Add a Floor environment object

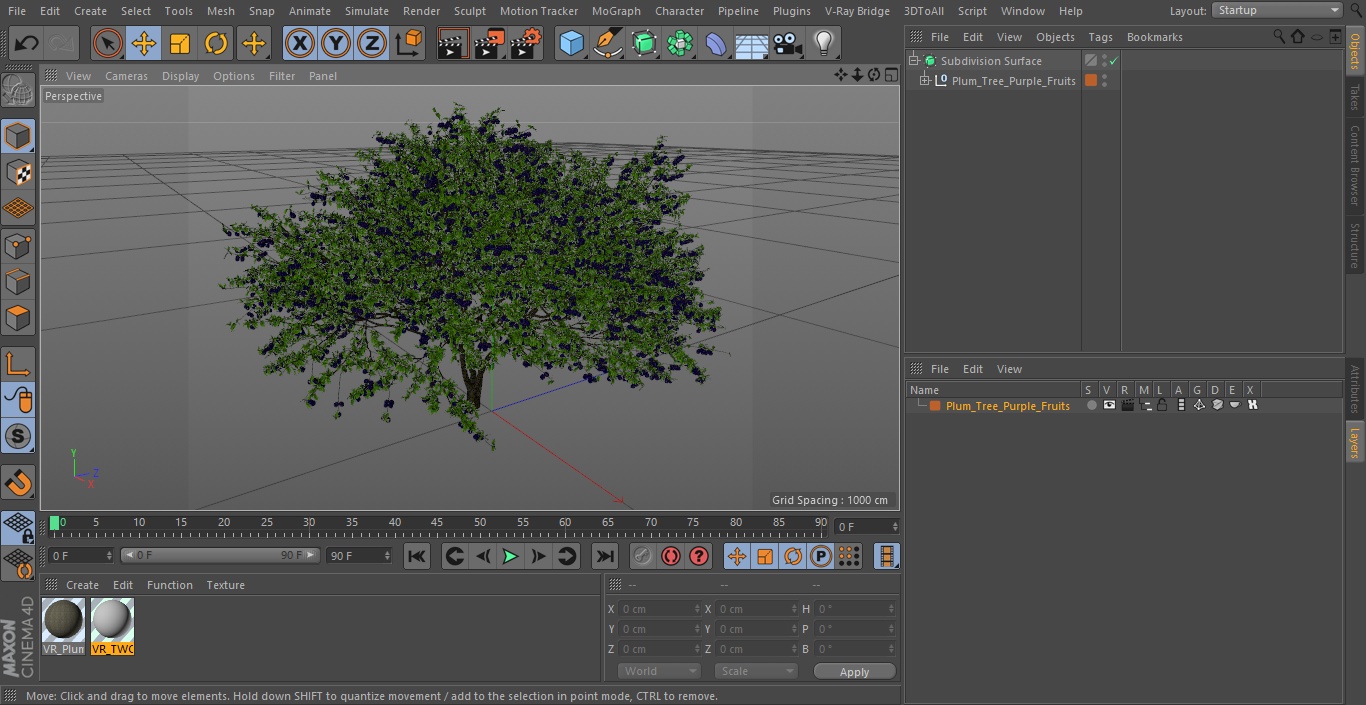752,43
